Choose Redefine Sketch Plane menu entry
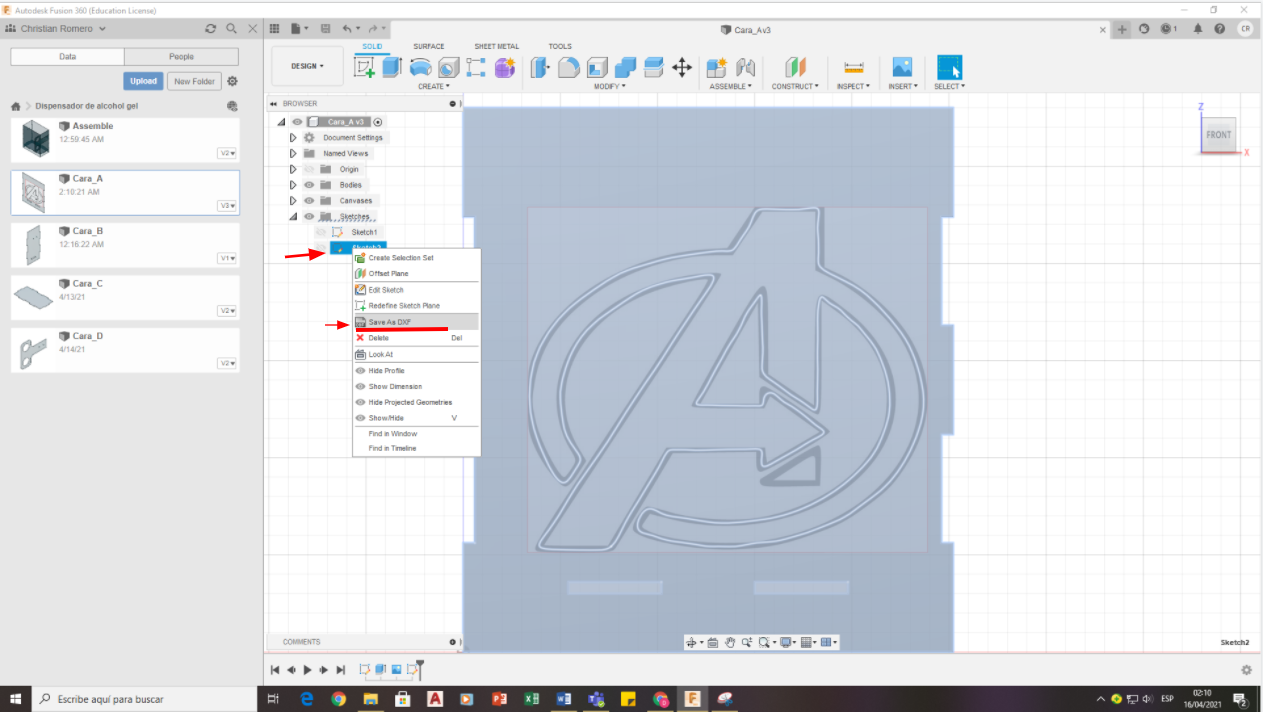Image resolution: width=1263 pixels, height=712 pixels. pyautogui.click(x=416, y=305)
